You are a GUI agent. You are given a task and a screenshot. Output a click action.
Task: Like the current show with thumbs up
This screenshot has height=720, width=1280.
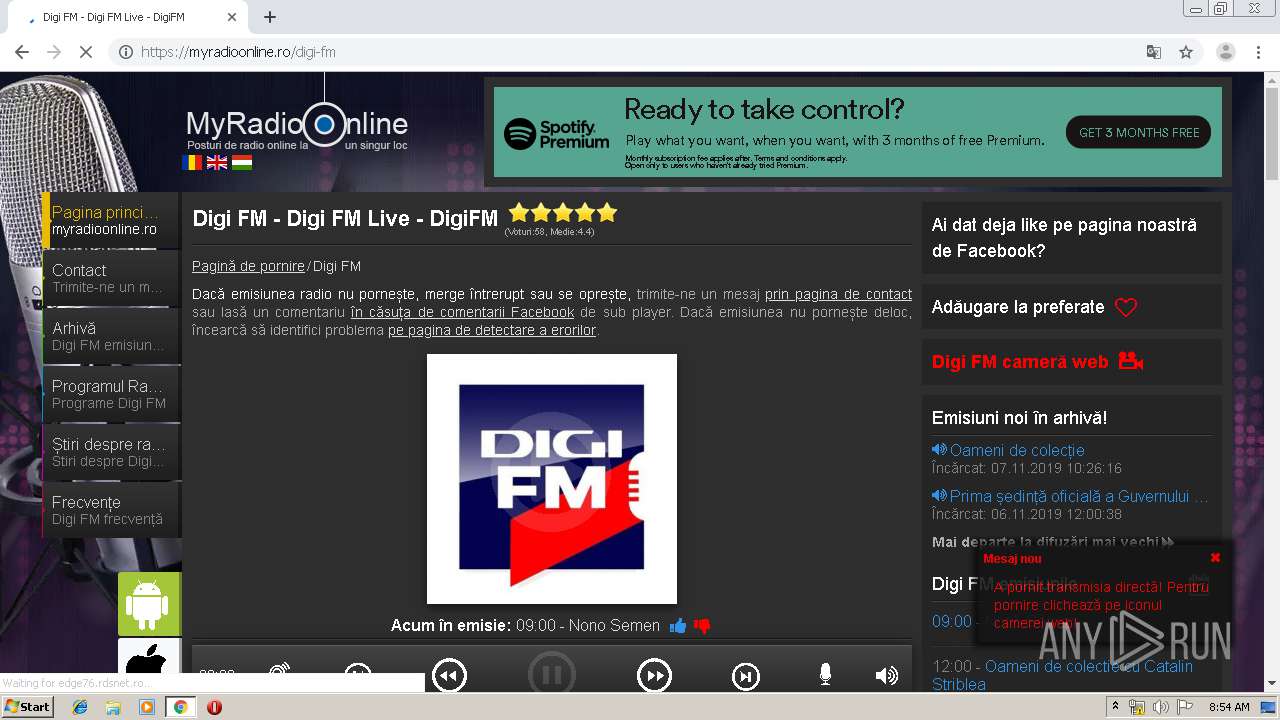(678, 626)
